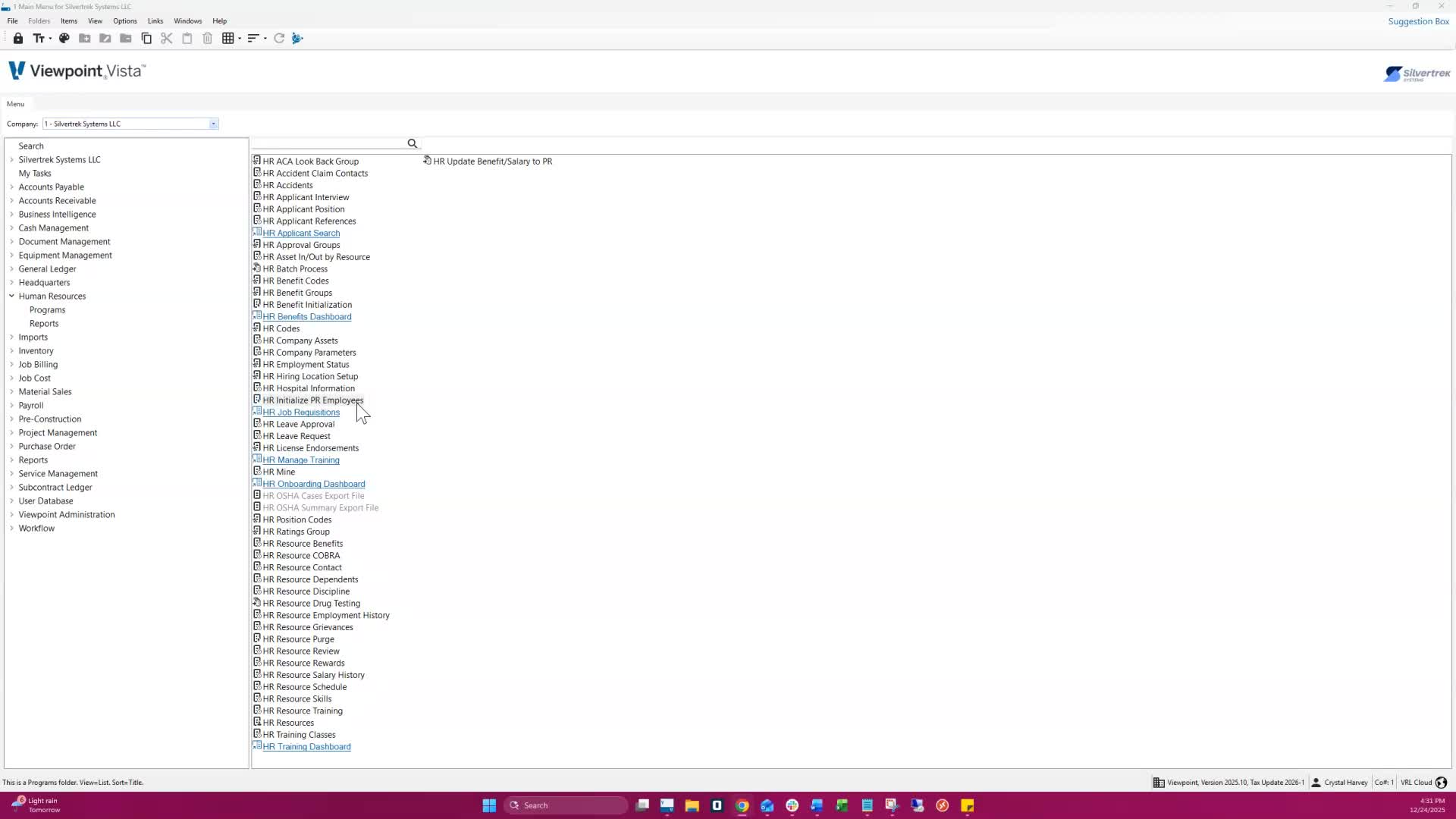The height and width of the screenshot is (819, 1456).
Task: Click the refresh icon in the toolbar
Action: pos(279,38)
